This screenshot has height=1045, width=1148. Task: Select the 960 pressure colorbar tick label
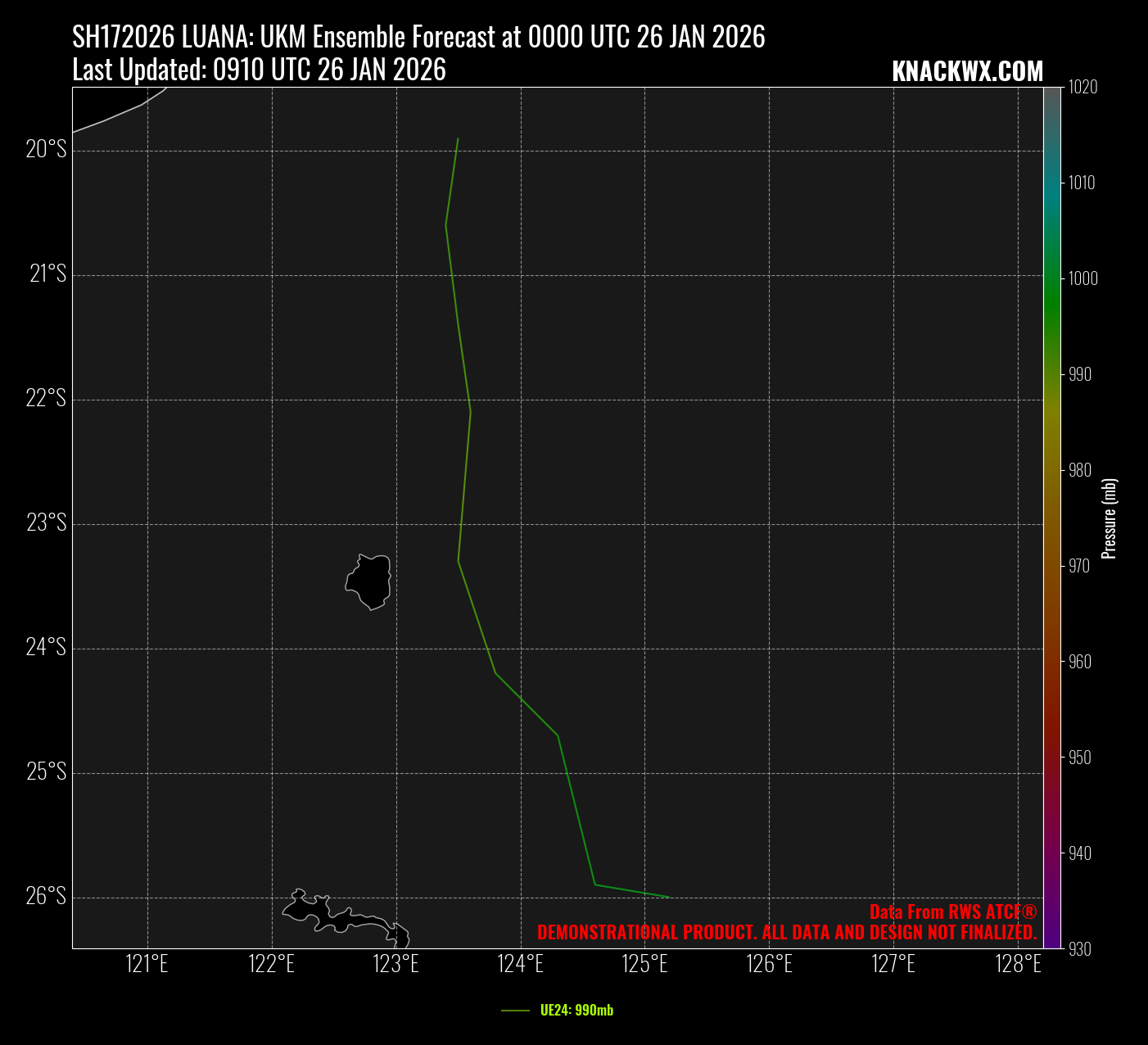[x=1081, y=662]
